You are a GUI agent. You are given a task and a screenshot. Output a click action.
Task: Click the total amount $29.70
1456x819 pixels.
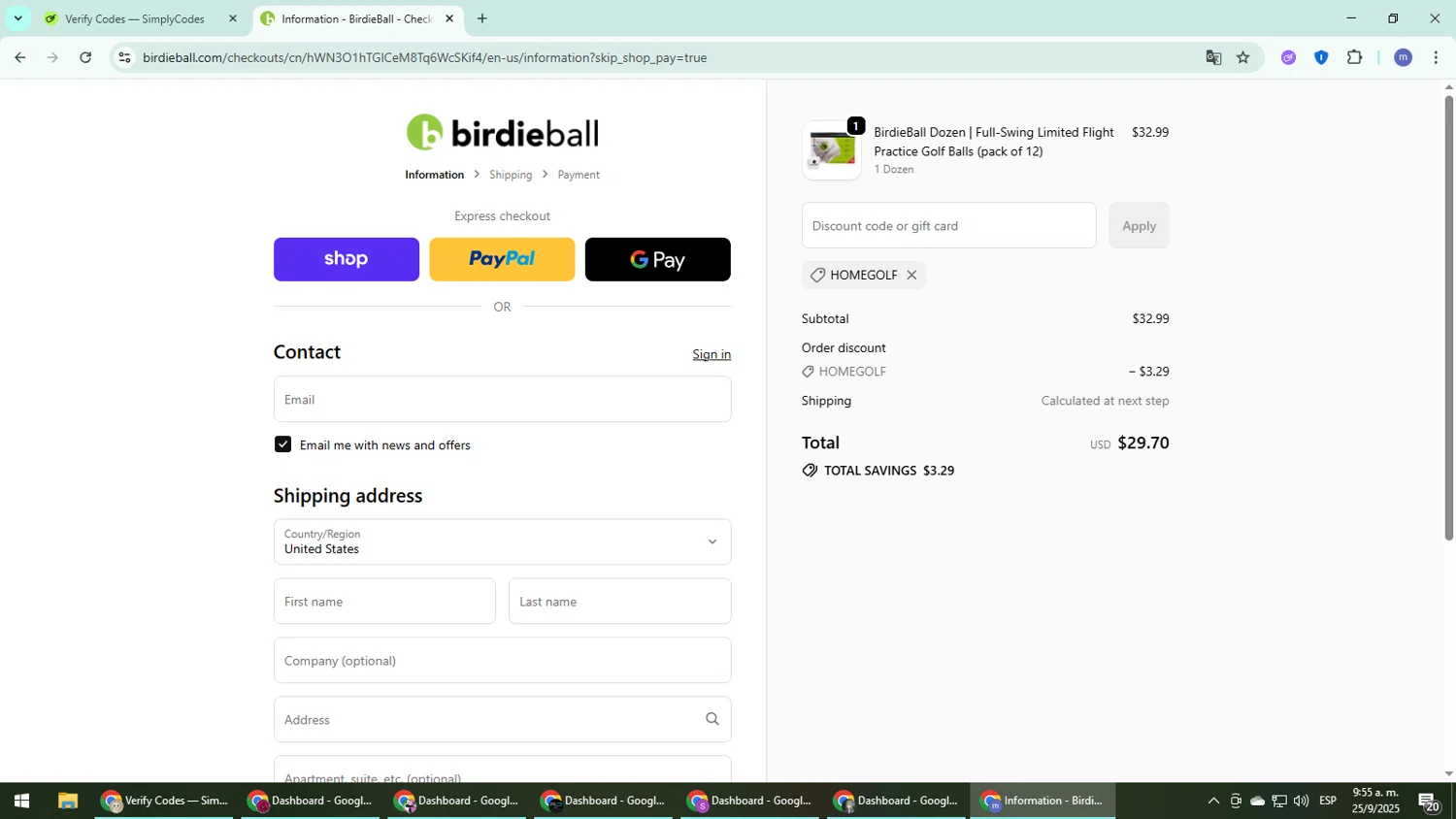click(1143, 442)
